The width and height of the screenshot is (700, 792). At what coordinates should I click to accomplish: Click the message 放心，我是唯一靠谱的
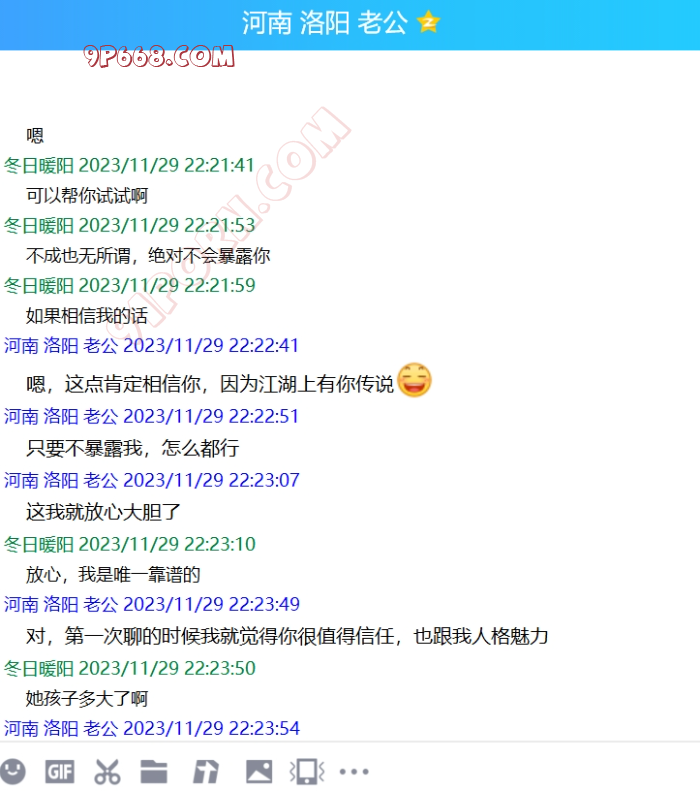(113, 575)
